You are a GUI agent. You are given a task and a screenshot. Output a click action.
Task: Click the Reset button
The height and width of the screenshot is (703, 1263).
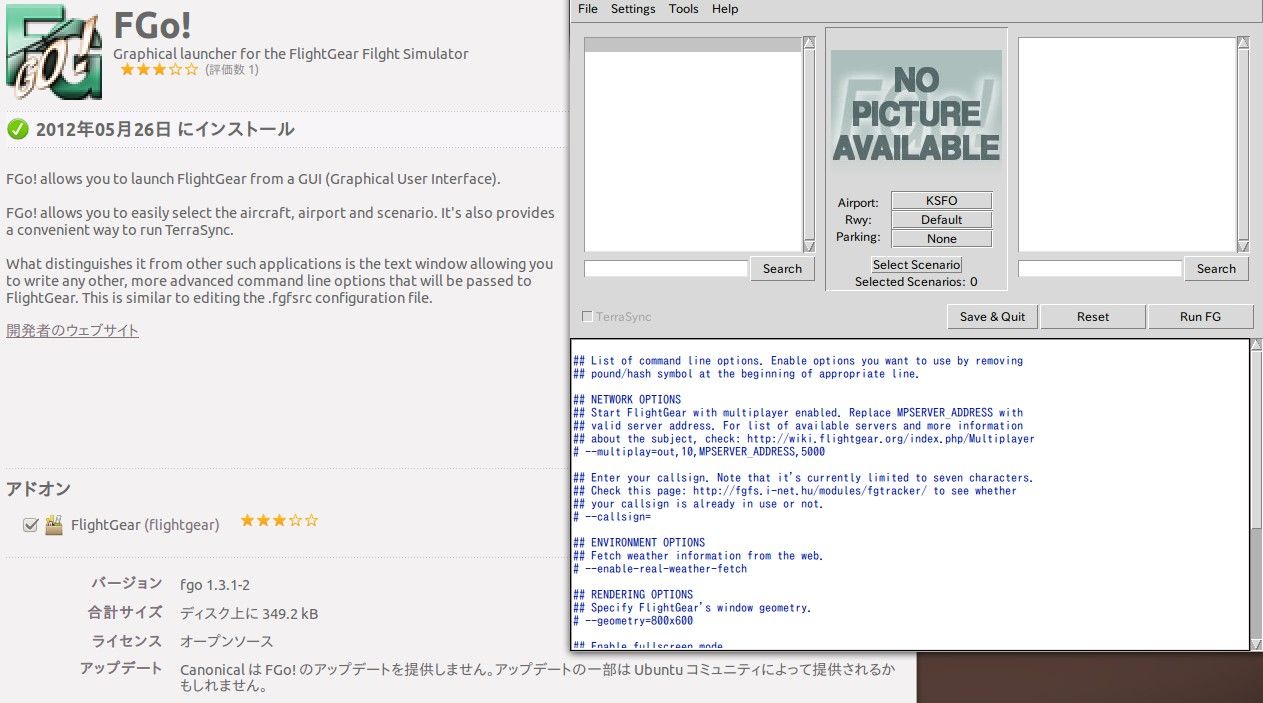[1093, 317]
